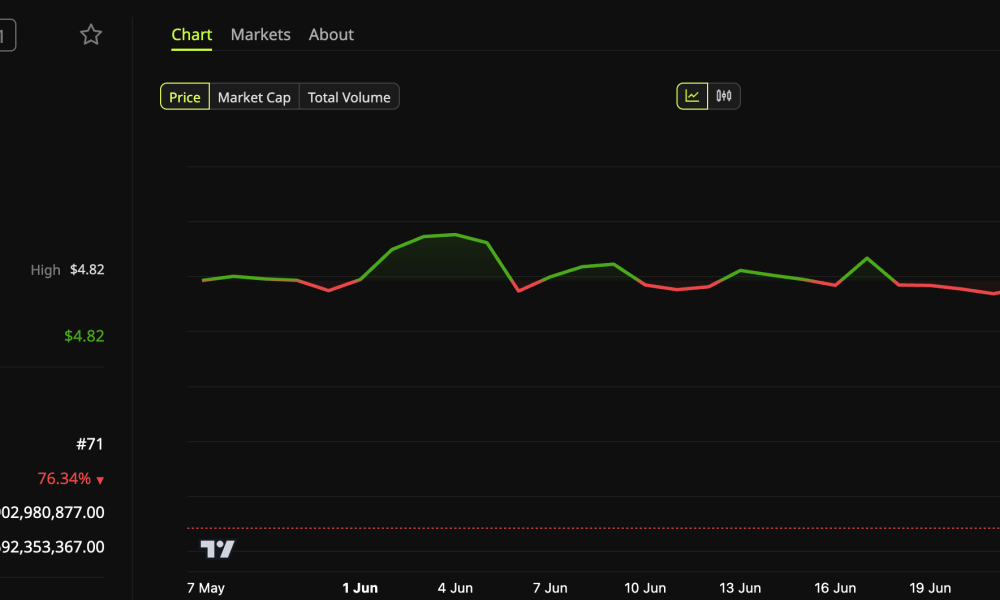Image resolution: width=1000 pixels, height=600 pixels.
Task: Switch to candlestick chart view icon
Action: pos(724,96)
